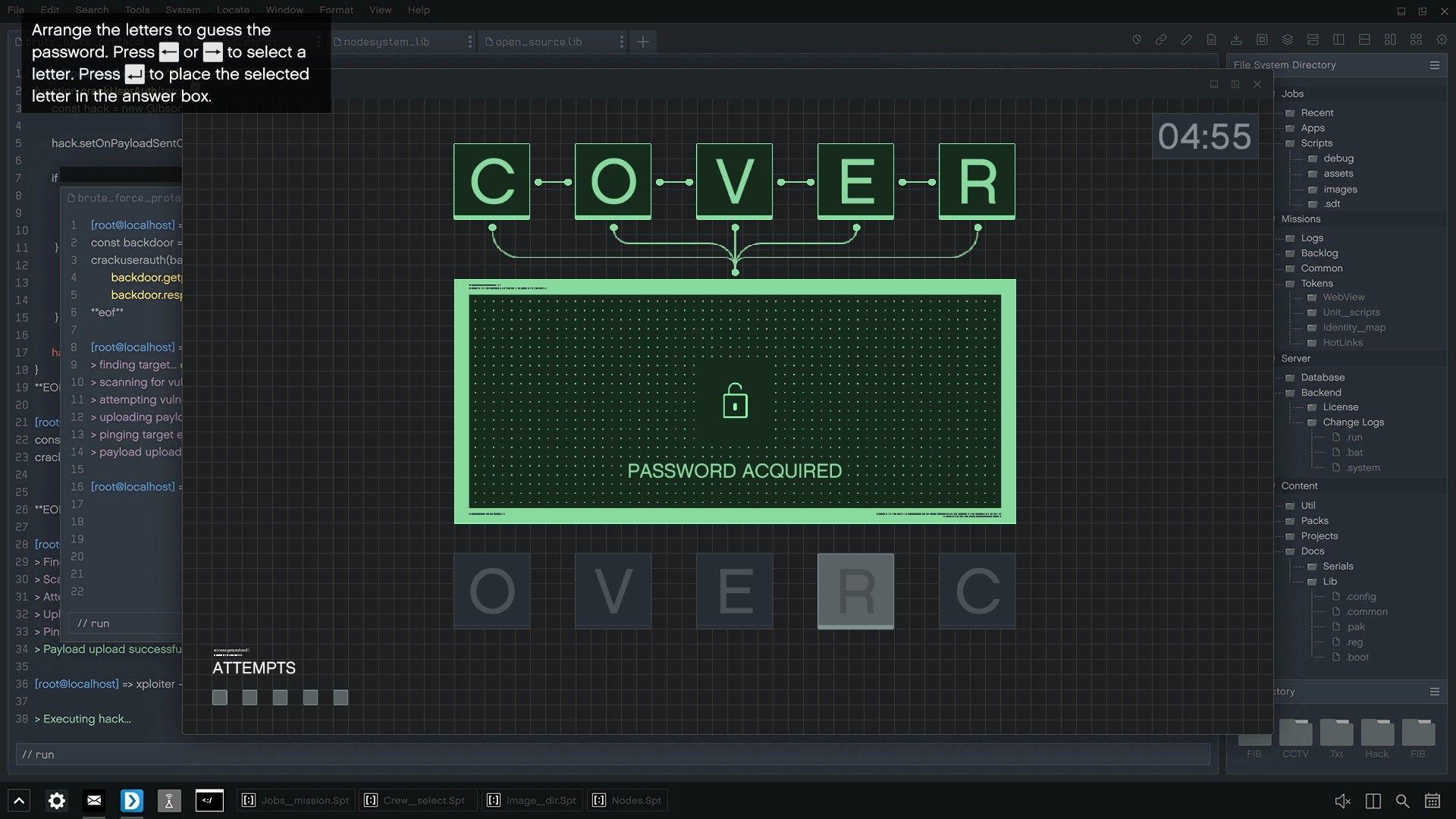
Task: Click the search magnifier in system tray
Action: tap(1402, 801)
